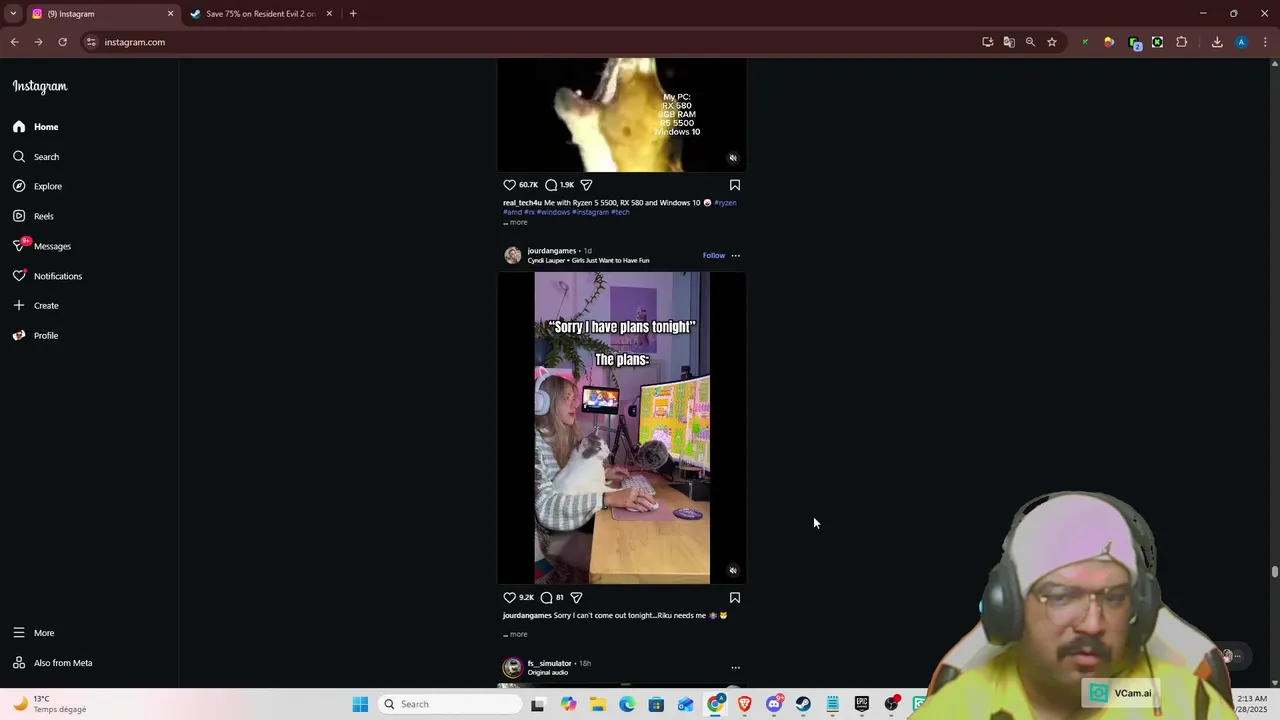This screenshot has height=720, width=1280.
Task: Translate this page icon
Action: pyautogui.click(x=1009, y=42)
